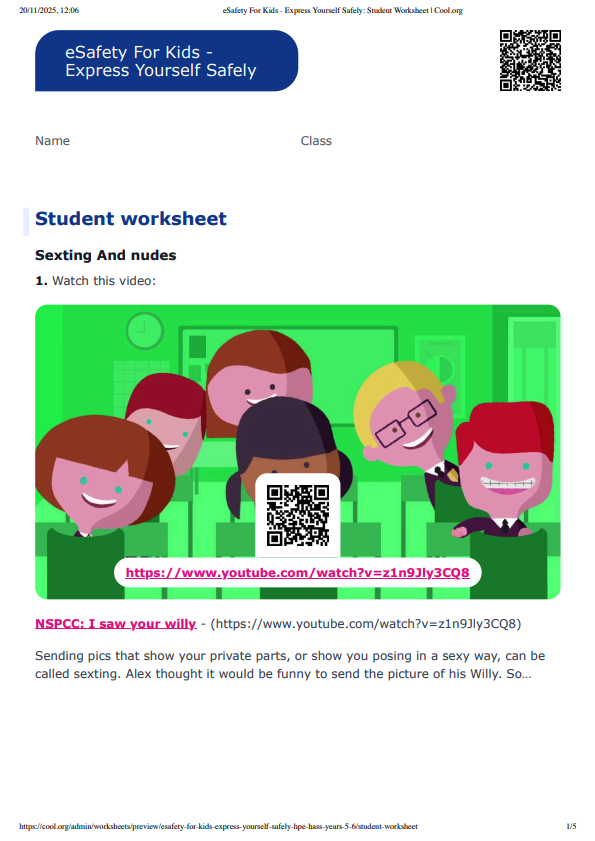Click the red-haired character with braces
595x841 pixels.
[504, 467]
